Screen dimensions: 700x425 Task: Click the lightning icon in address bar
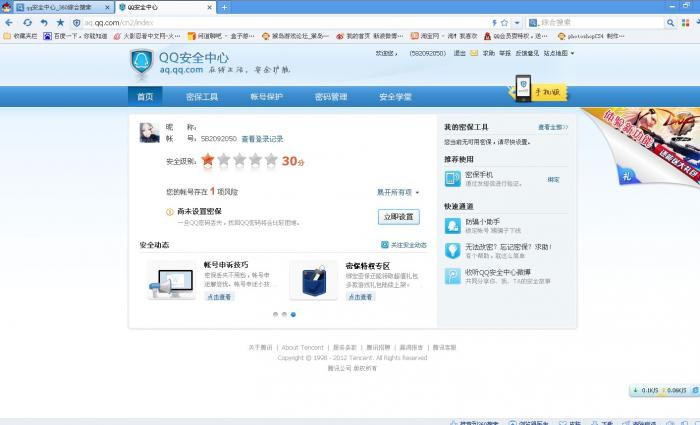(494, 22)
